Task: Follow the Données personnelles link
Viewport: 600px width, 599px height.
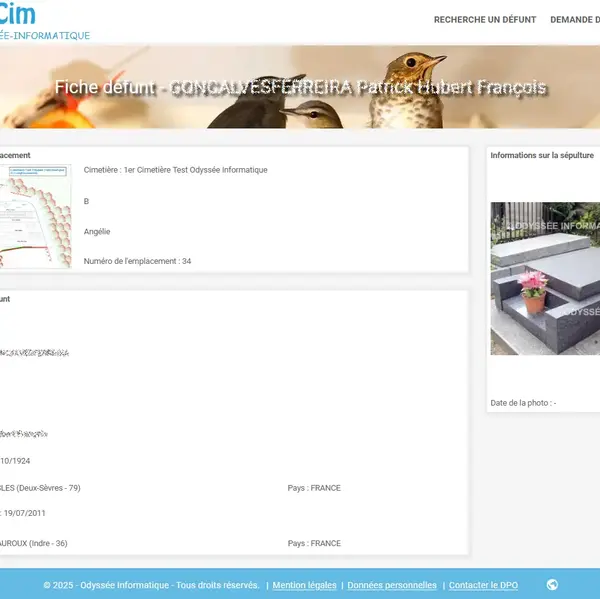Action: tap(392, 585)
